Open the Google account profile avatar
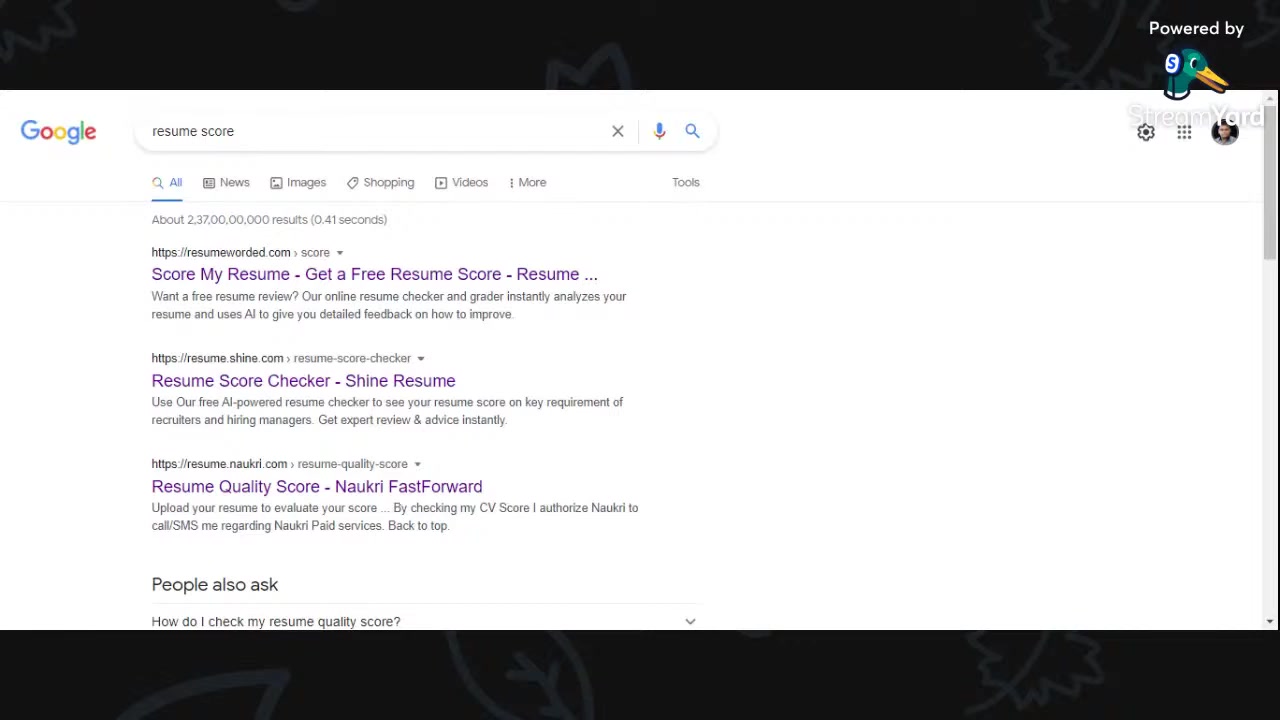The image size is (1280, 720). coord(1225,132)
